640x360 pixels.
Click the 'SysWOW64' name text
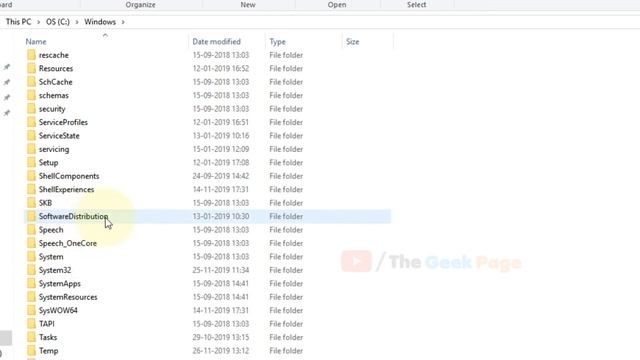(58, 311)
